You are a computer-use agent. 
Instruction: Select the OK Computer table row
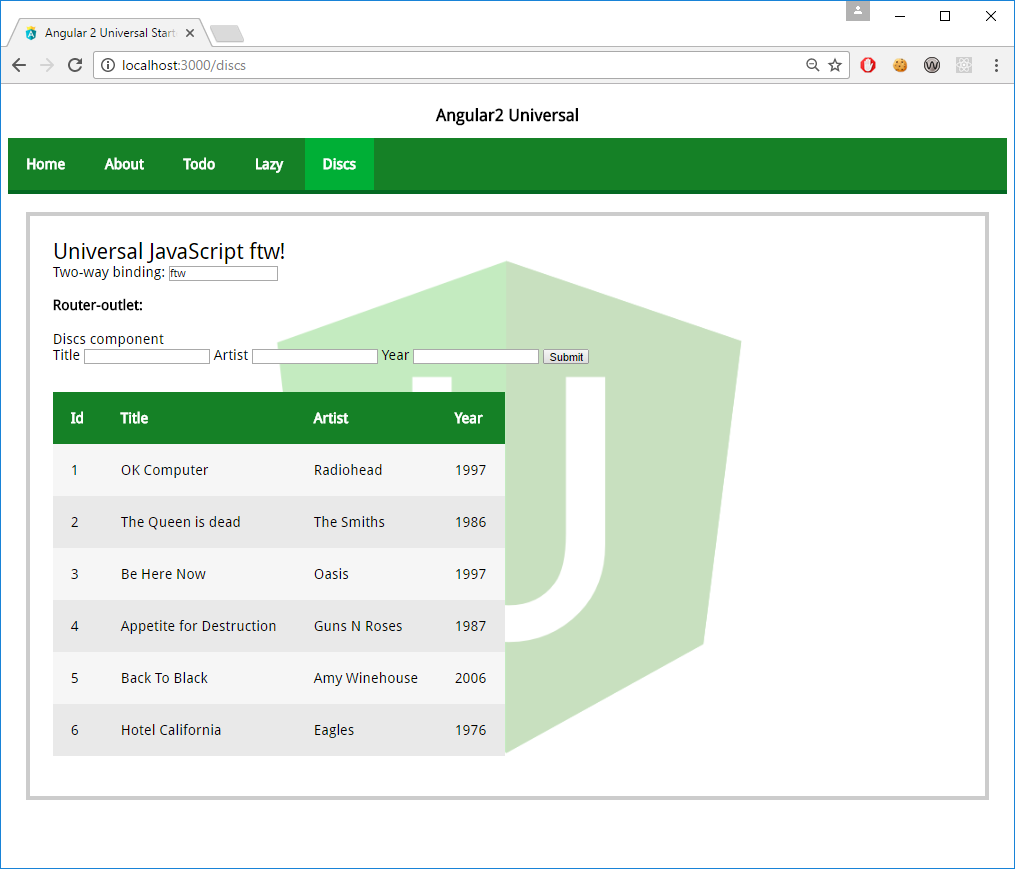coord(278,470)
